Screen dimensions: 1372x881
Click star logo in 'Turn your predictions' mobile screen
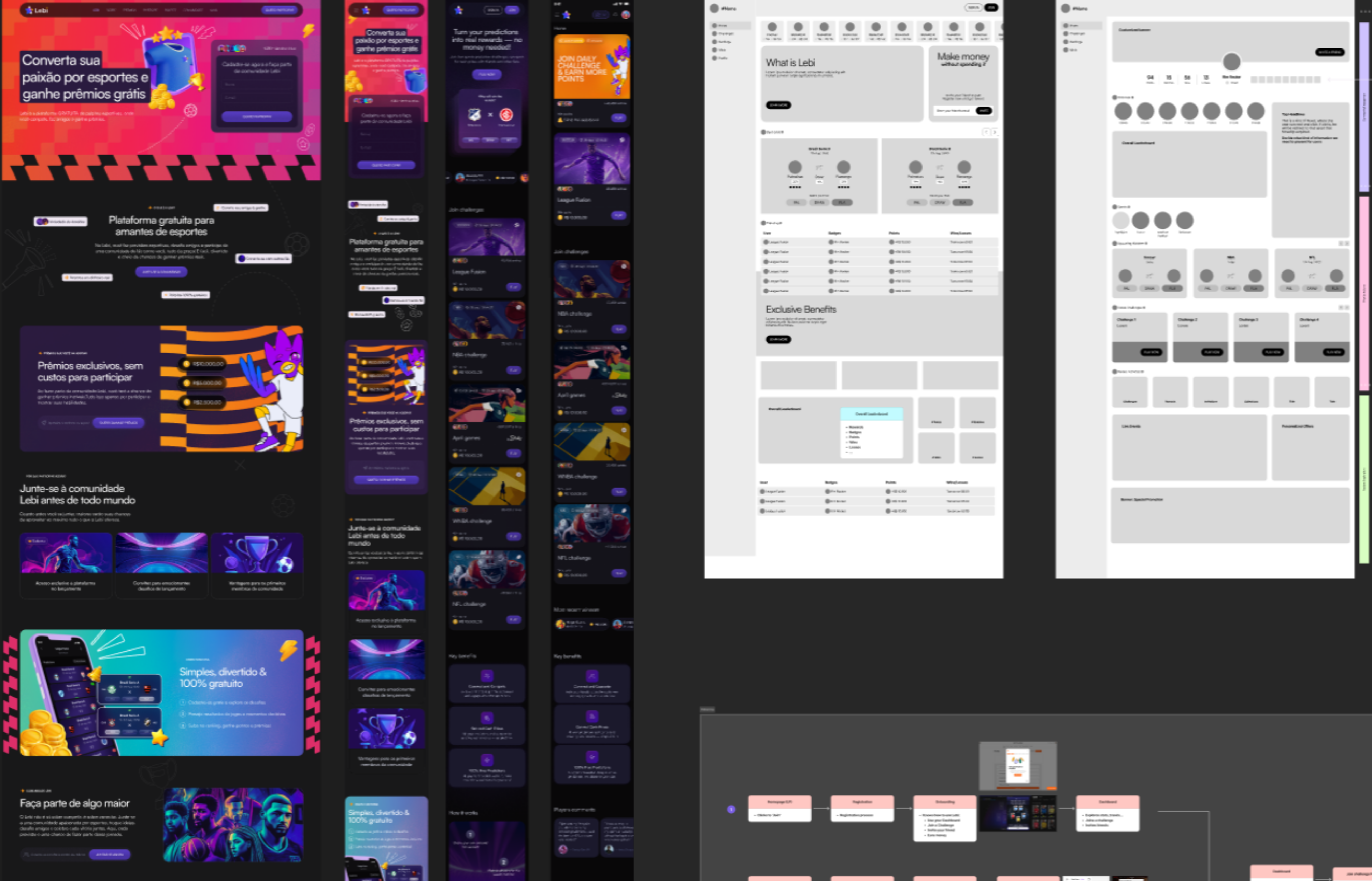[458, 10]
